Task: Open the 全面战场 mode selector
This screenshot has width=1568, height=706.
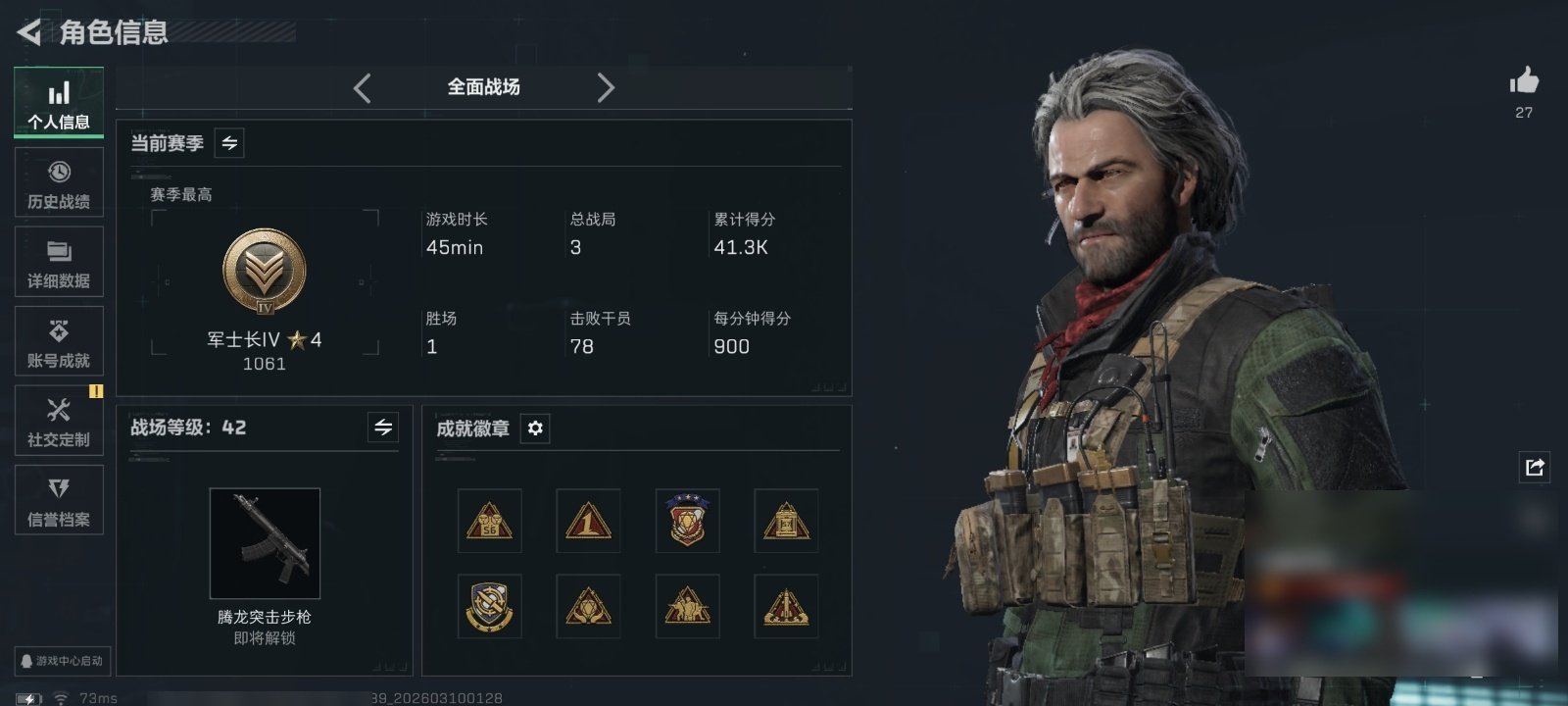Action: (484, 87)
